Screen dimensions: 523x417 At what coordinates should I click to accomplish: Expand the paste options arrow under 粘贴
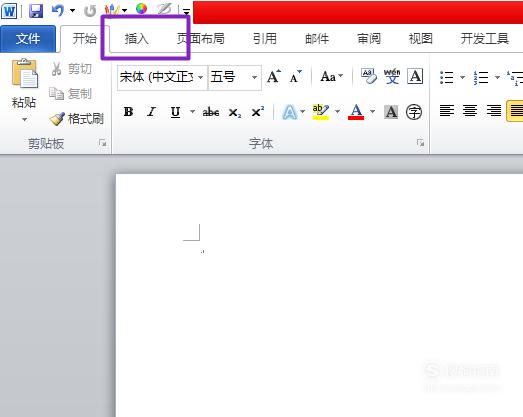[x=24, y=119]
